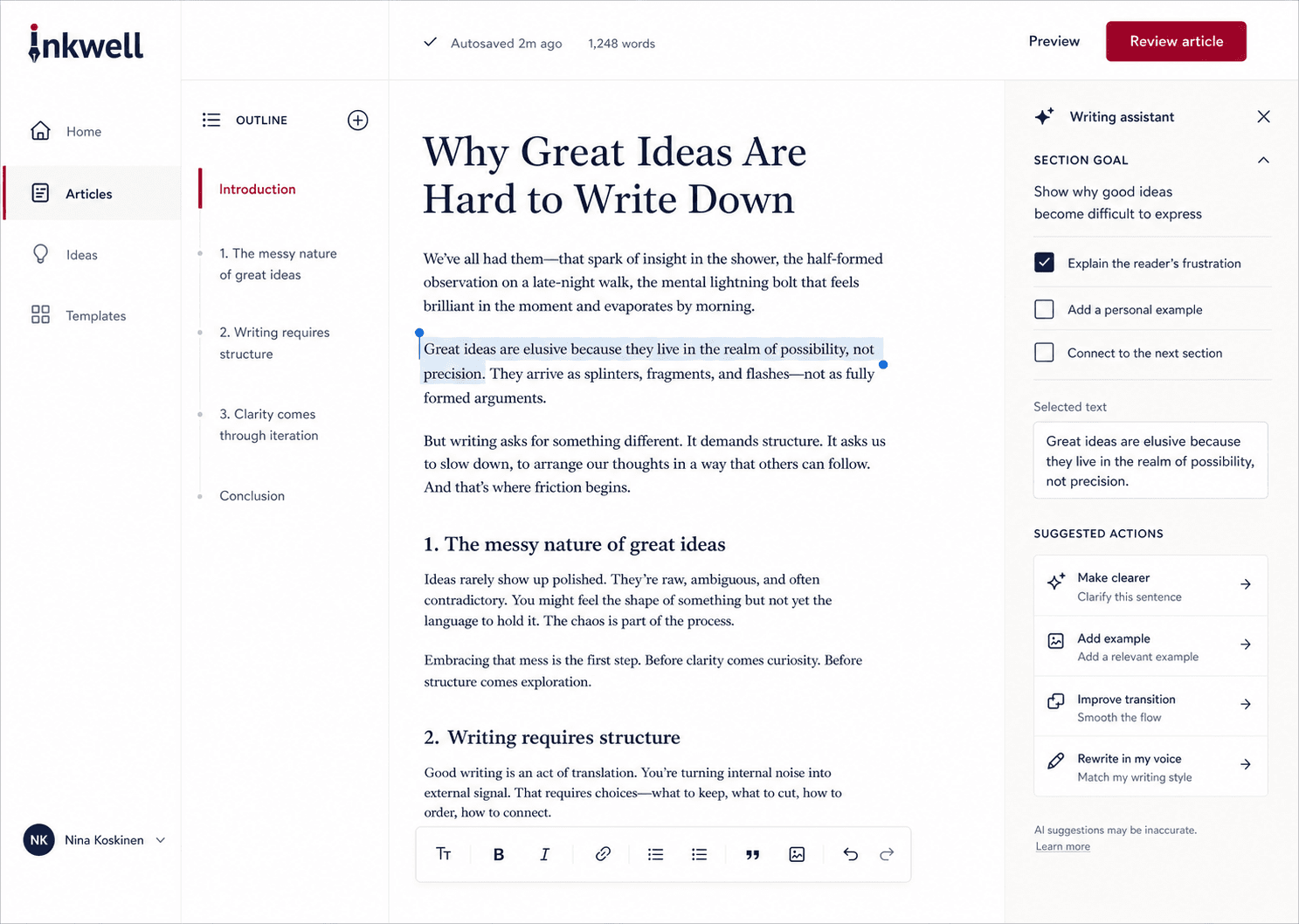Click the arrow beside Improve transition

[1246, 704]
